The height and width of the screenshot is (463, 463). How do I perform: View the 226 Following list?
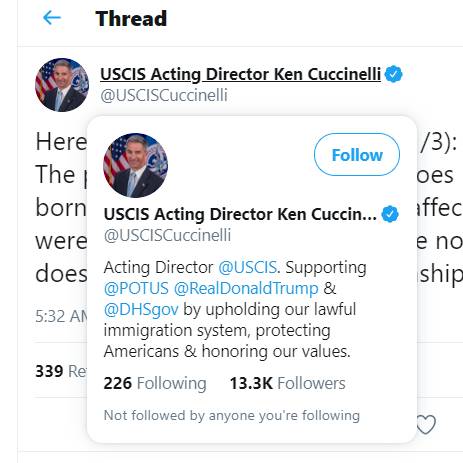click(155, 383)
